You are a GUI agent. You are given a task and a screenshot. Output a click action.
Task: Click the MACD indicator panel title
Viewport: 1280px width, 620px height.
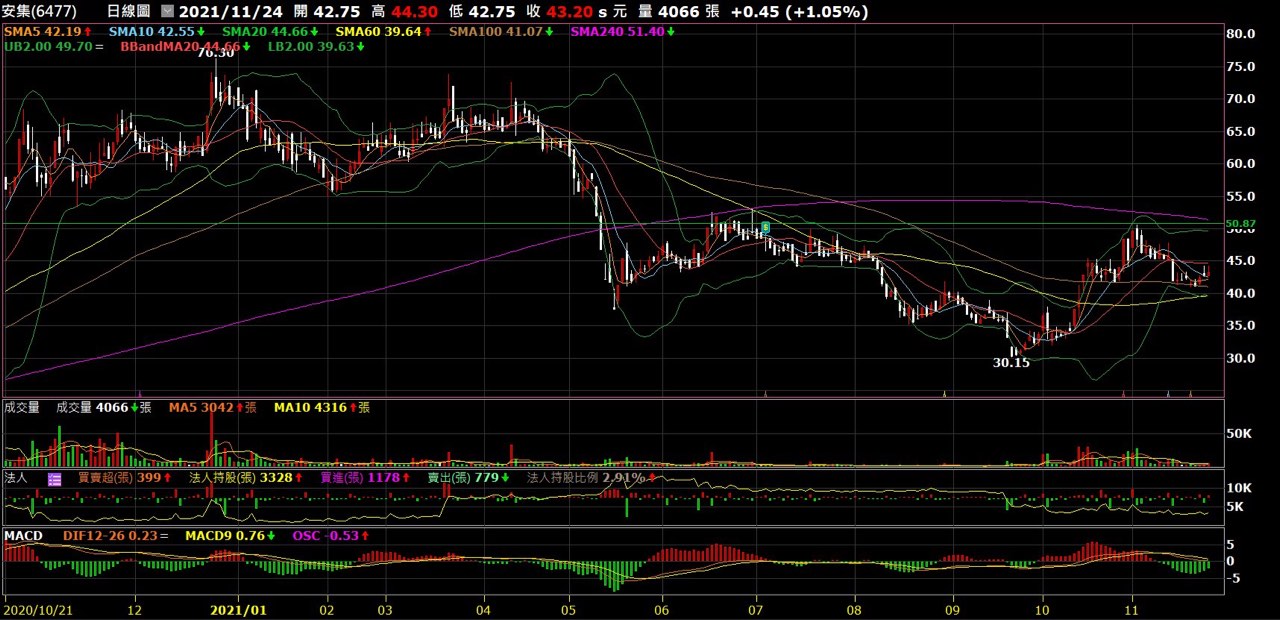click(23, 536)
